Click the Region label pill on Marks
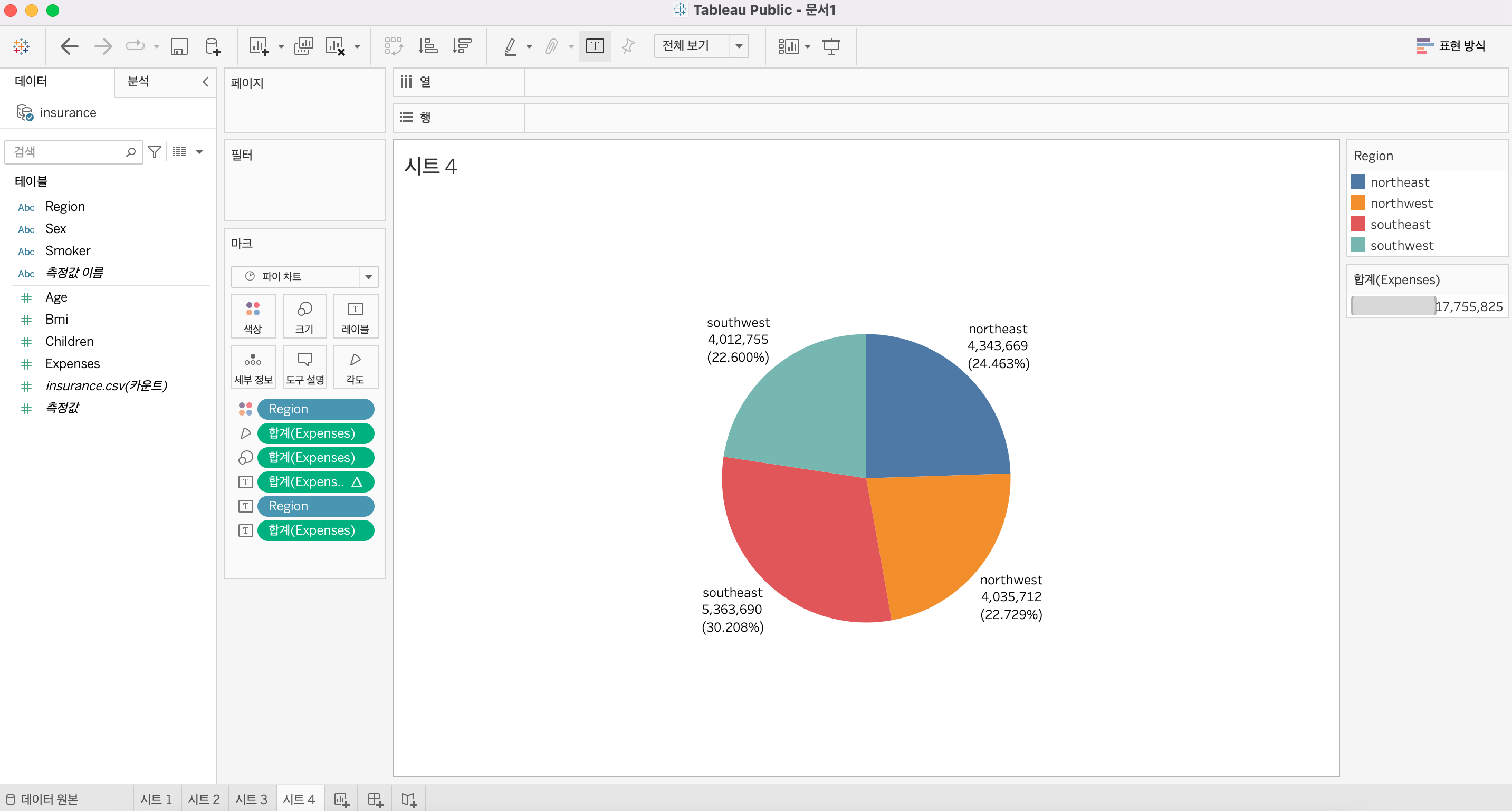 tap(316, 506)
